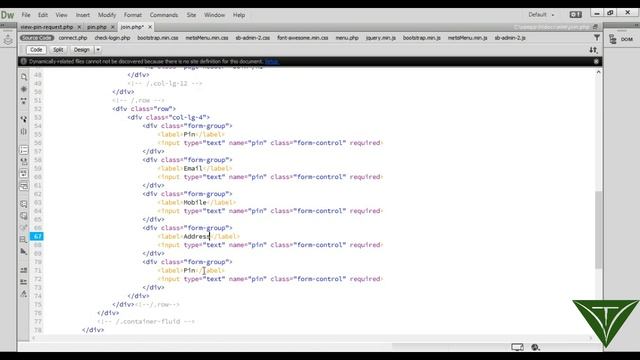Click the Outdent Code icon

point(24,282)
